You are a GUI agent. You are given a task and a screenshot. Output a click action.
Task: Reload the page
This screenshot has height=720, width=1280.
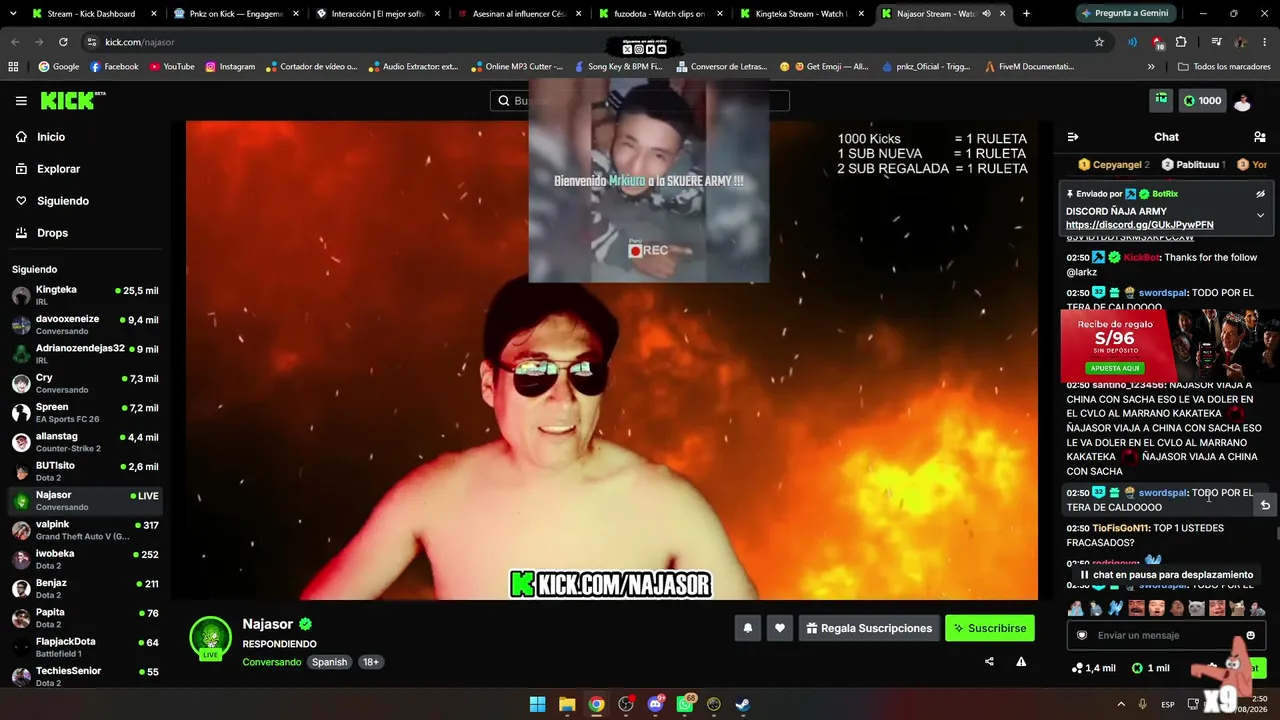click(63, 42)
